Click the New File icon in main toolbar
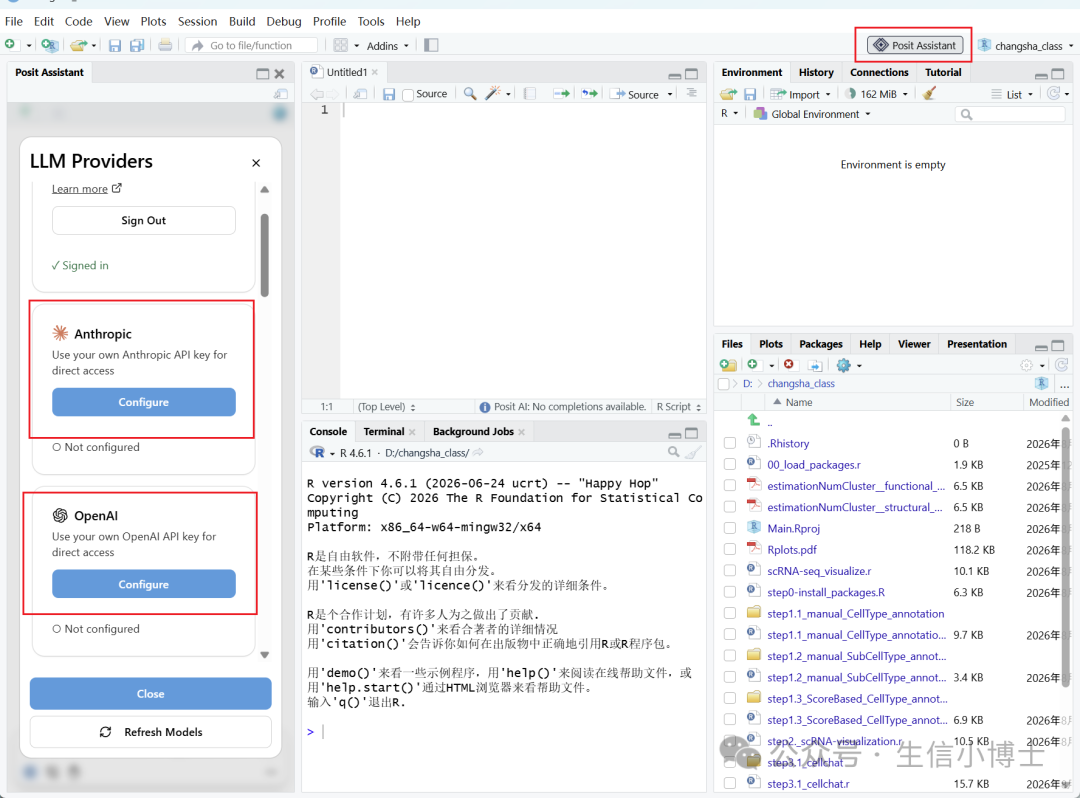The image size is (1080, 798). (10, 45)
